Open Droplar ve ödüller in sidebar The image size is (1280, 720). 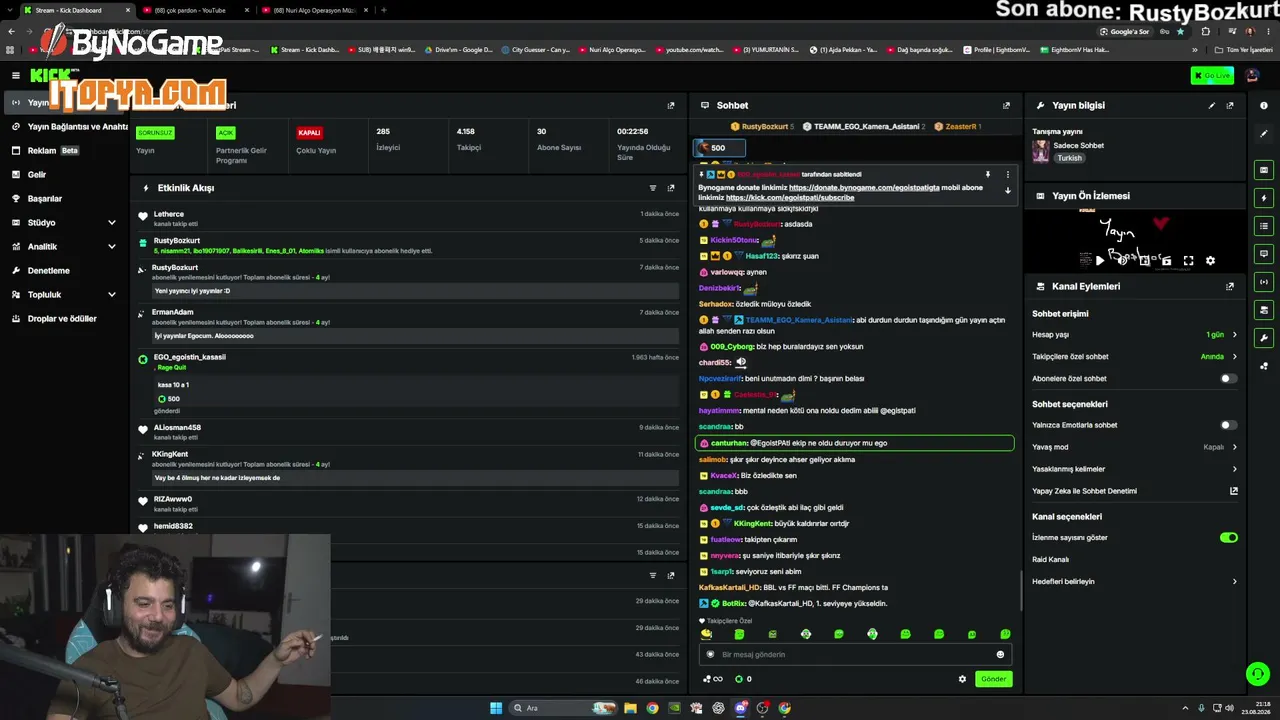[x=65, y=319]
